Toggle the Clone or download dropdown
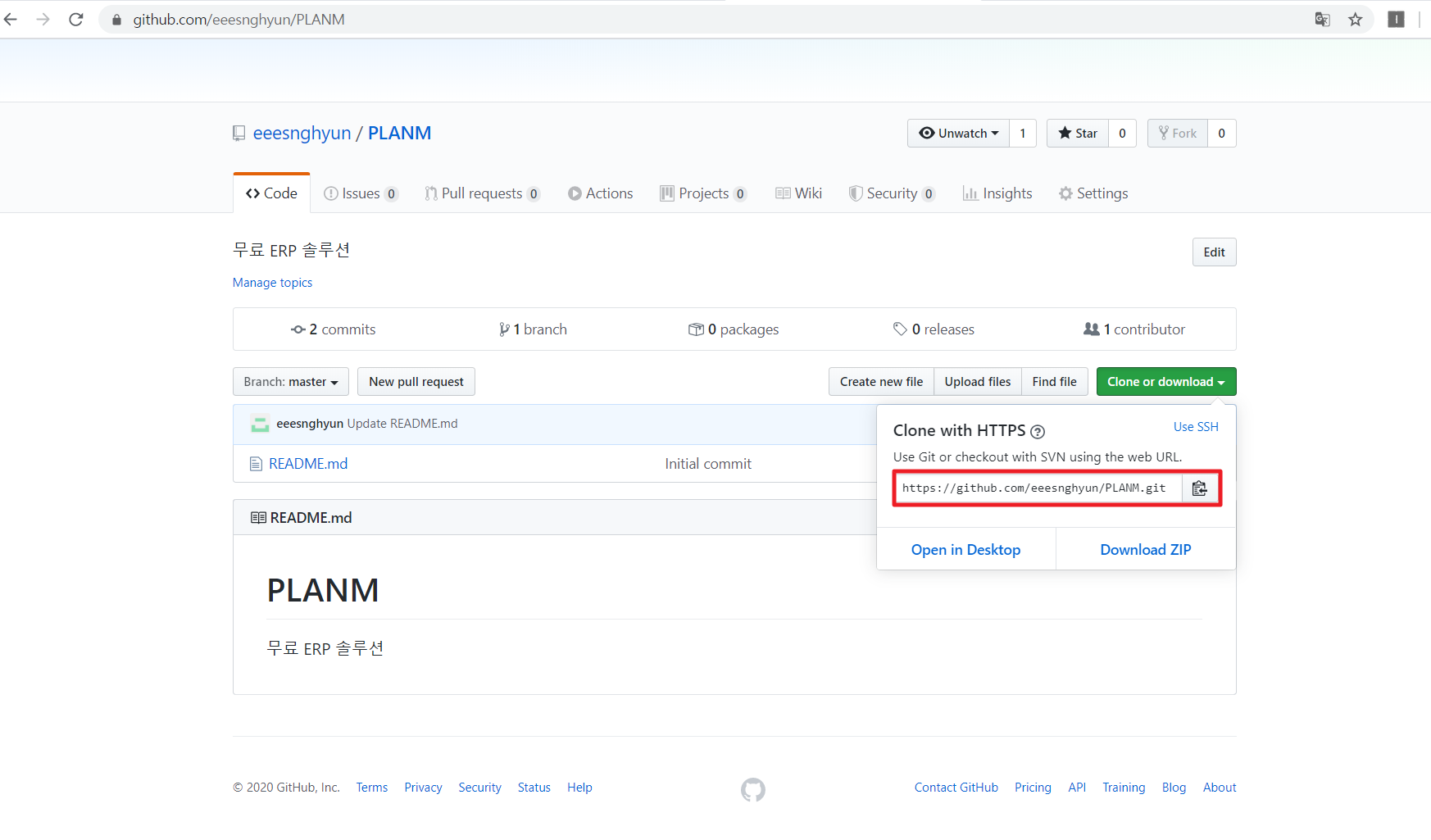 point(1166,382)
